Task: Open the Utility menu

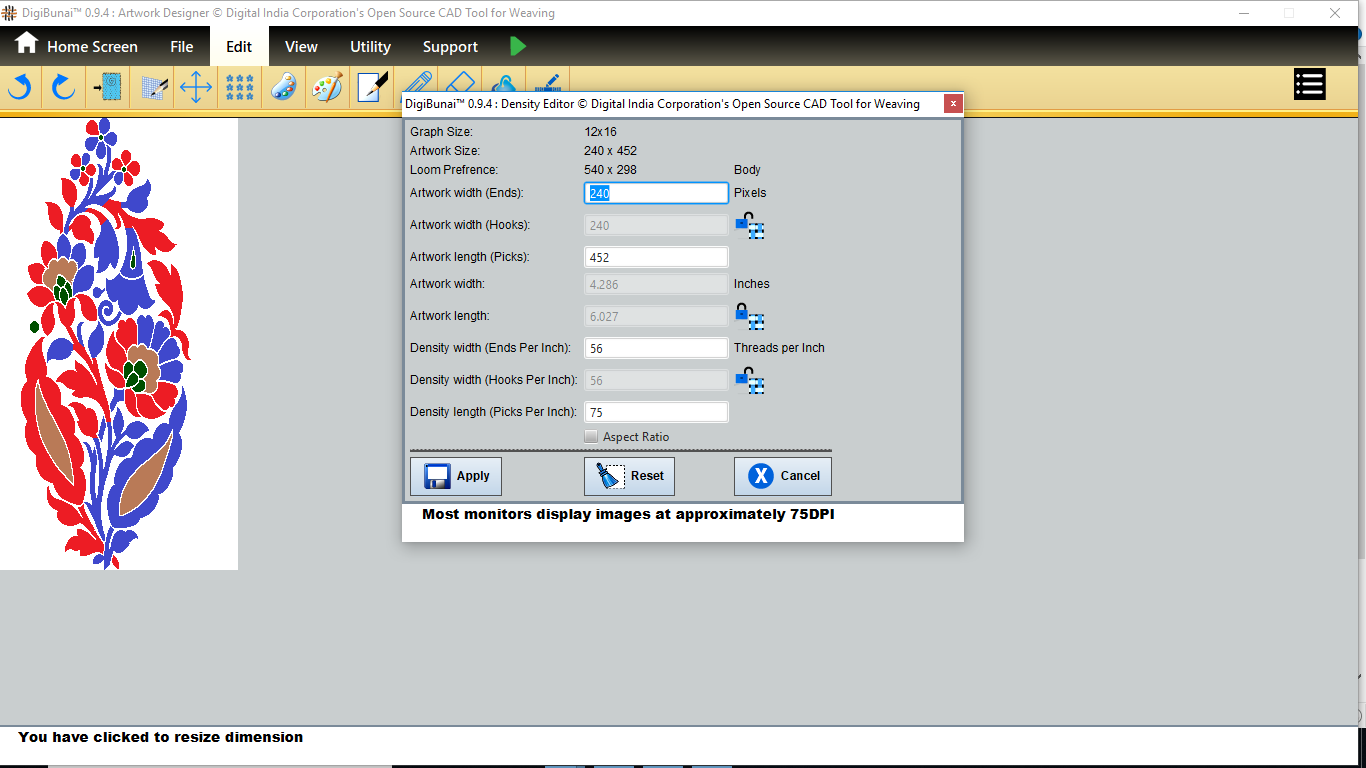Action: pyautogui.click(x=370, y=47)
